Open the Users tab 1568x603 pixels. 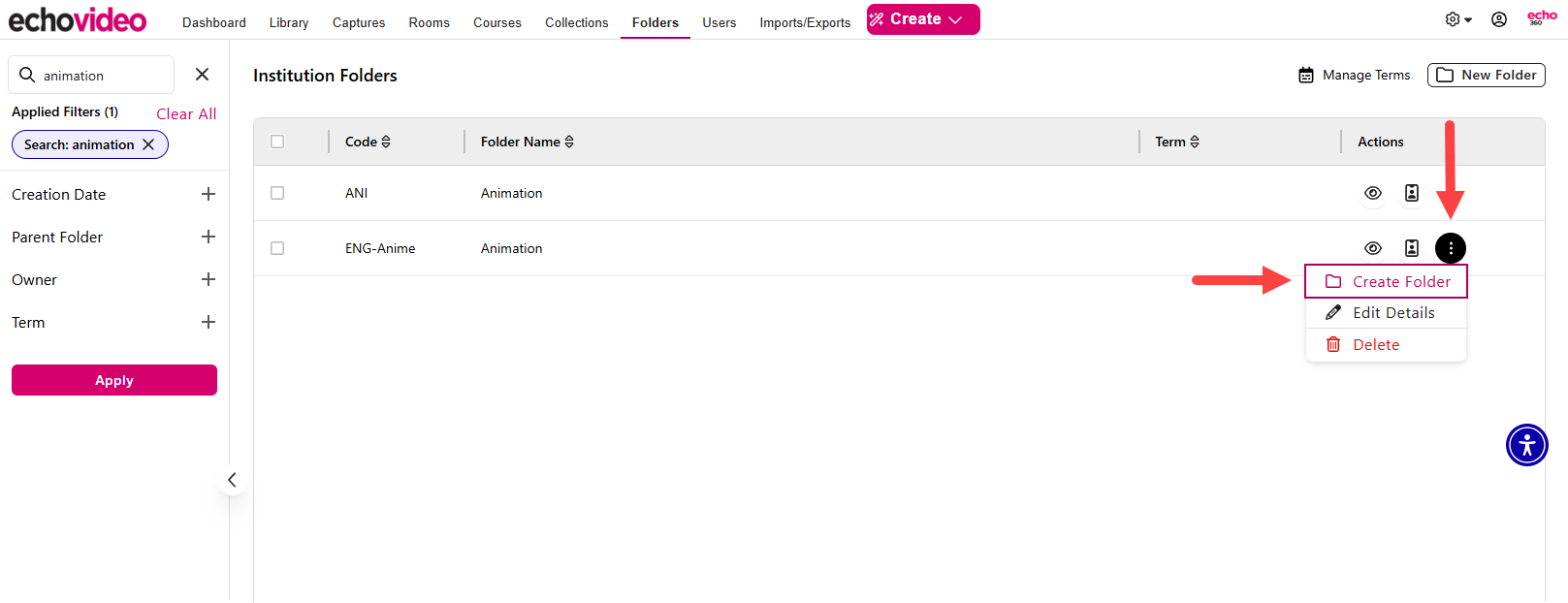point(720,22)
